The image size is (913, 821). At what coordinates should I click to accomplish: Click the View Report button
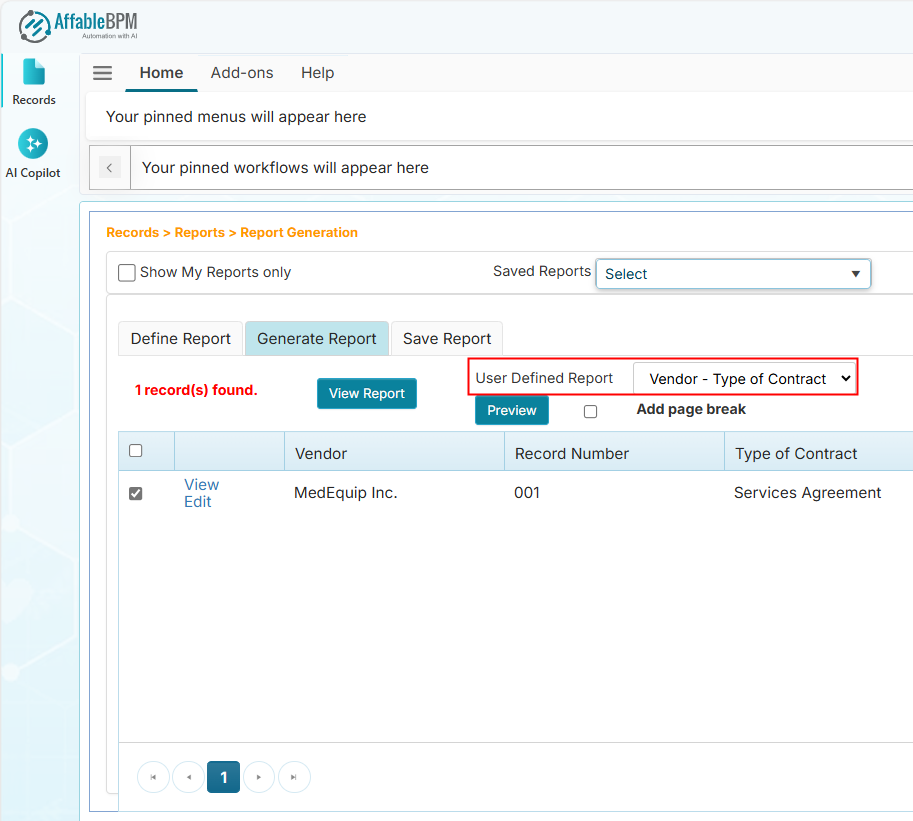[366, 393]
